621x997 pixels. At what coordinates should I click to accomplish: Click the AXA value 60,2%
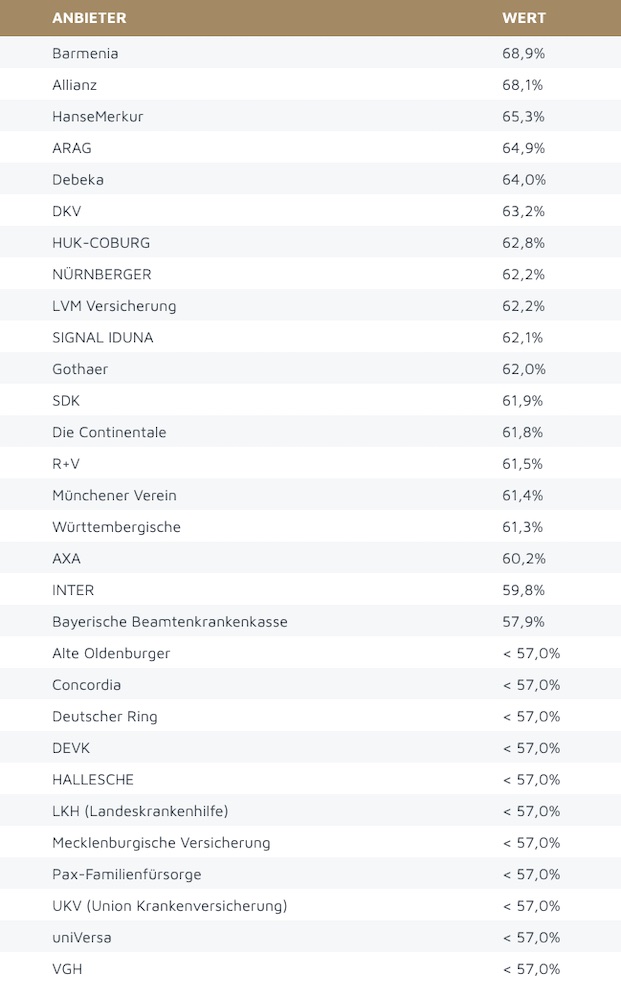(523, 559)
